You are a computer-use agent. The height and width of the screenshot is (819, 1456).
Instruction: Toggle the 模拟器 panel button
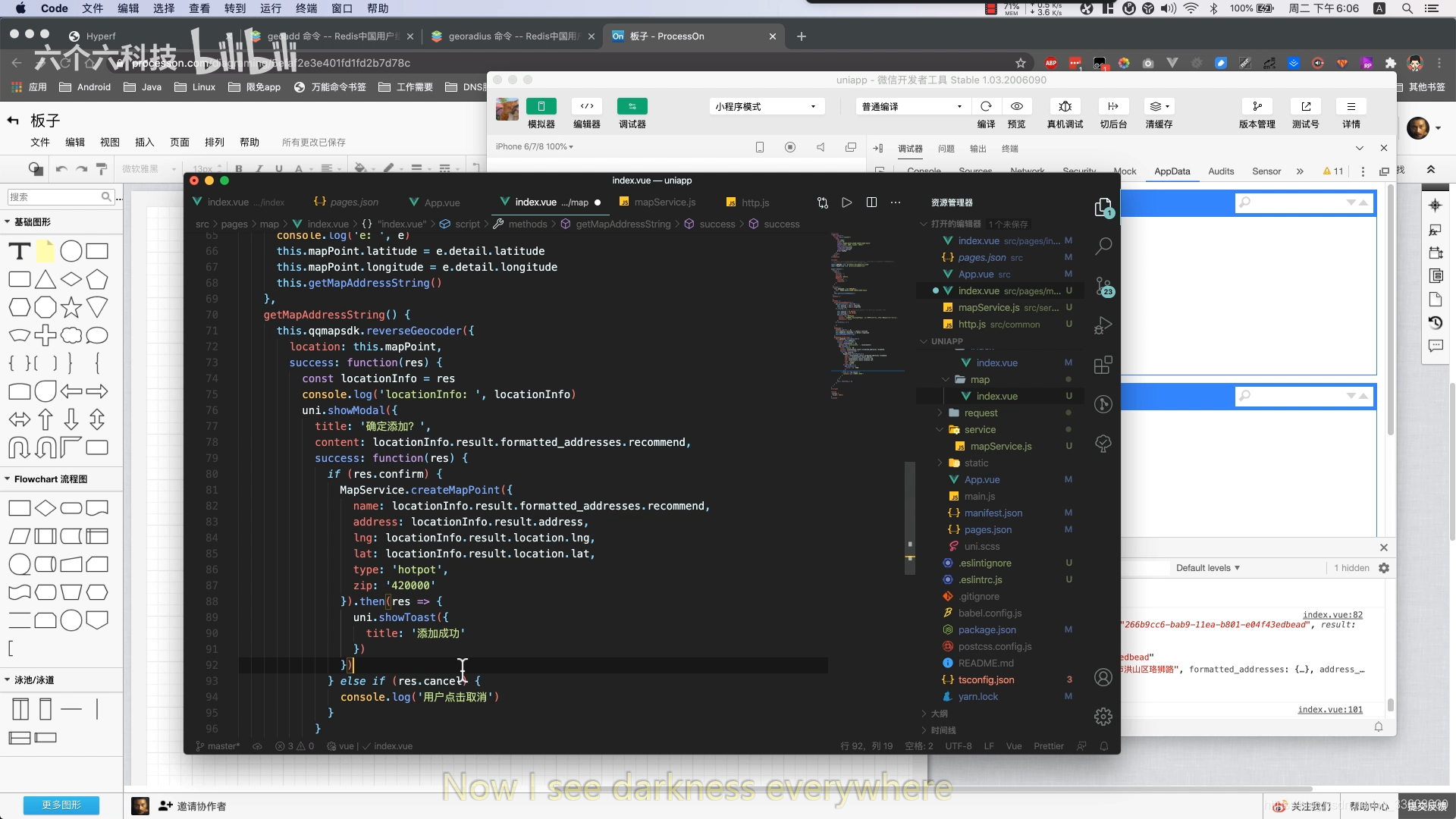pos(541,107)
